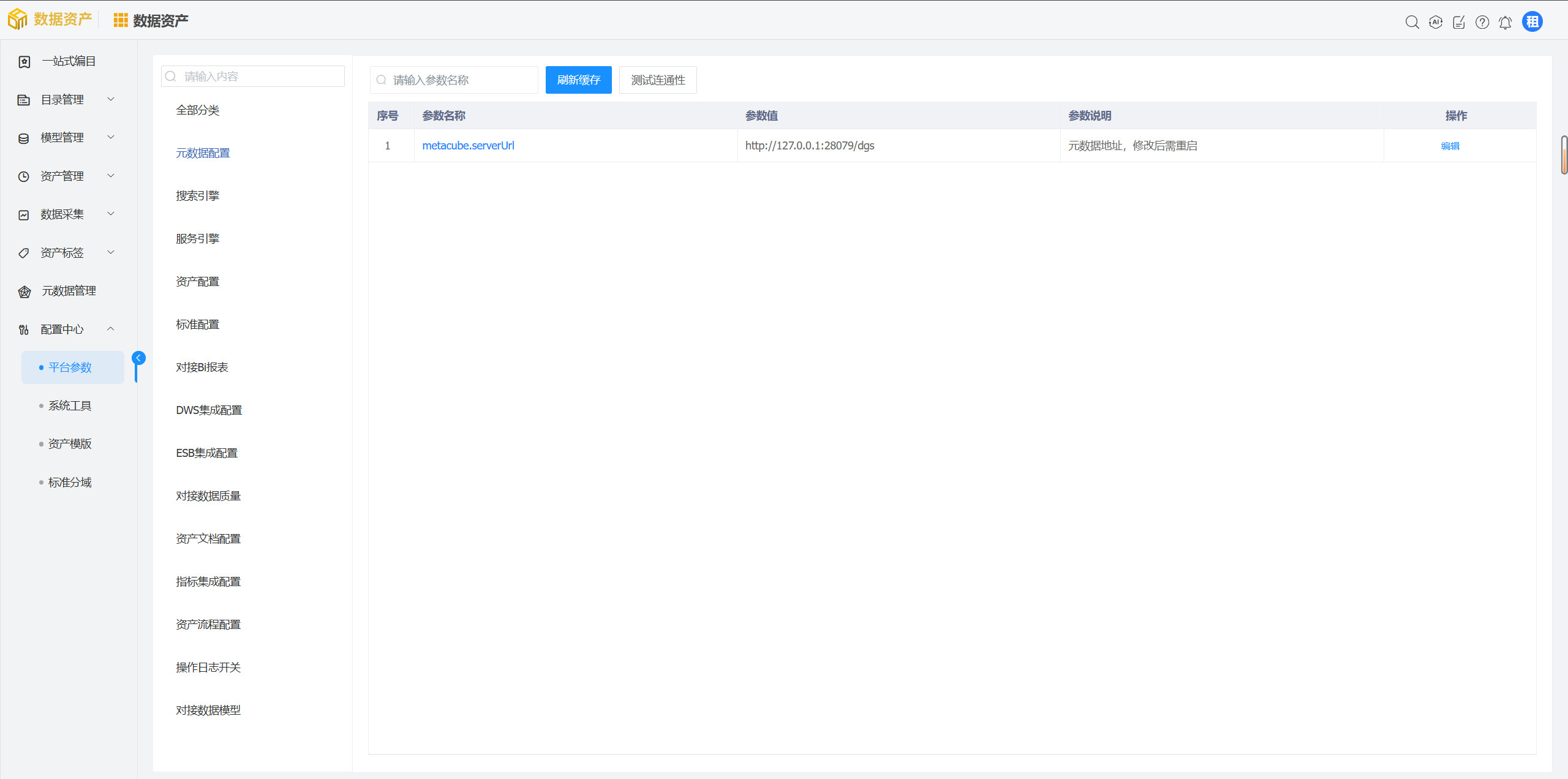Click the 刷新缓存 button

point(578,80)
